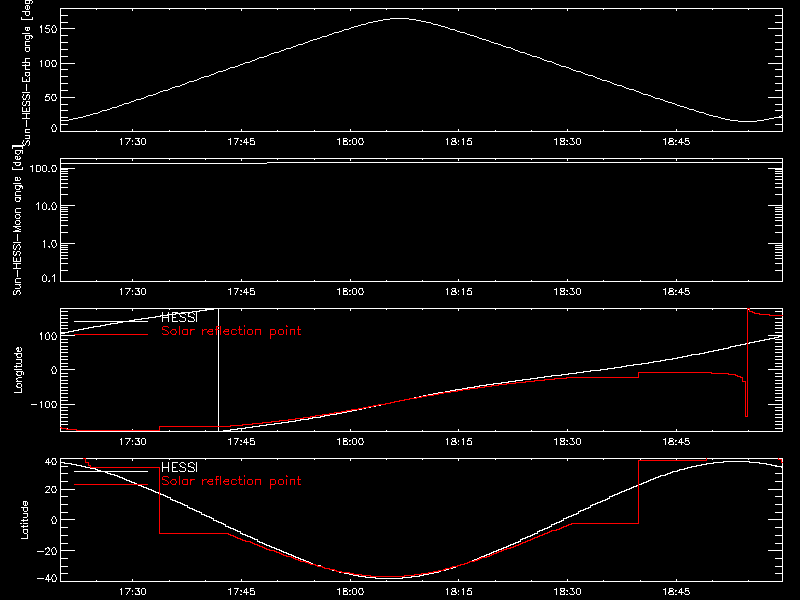This screenshot has height=600, width=800.
Task: Click the 18:15 time label under Moon angle plot
Action: pyautogui.click(x=459, y=291)
